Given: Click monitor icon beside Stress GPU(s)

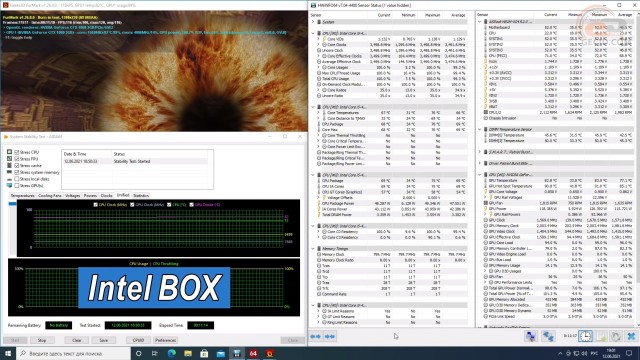Looking at the screenshot, I should (9, 185).
